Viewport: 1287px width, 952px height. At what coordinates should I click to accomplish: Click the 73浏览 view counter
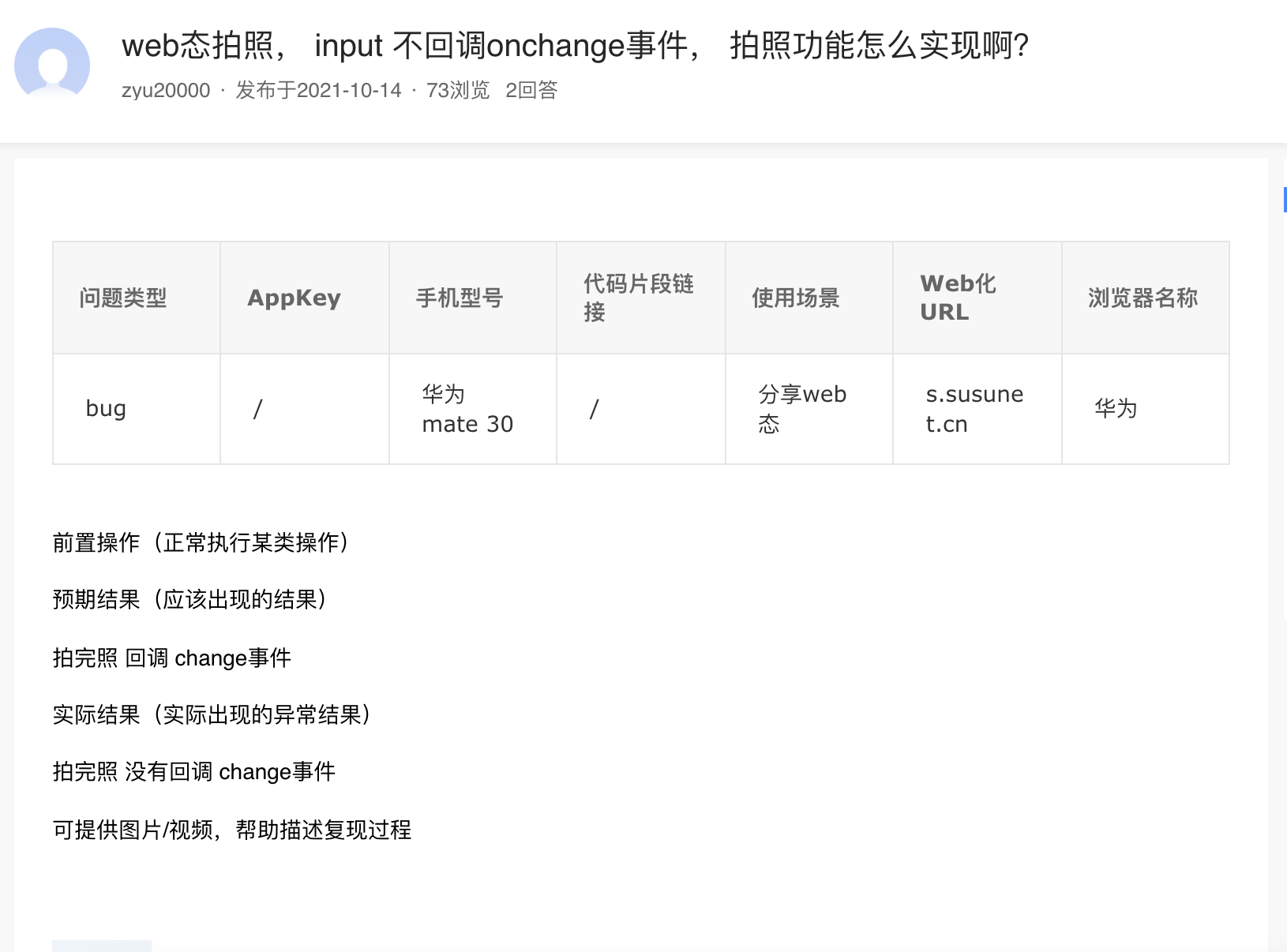(x=456, y=90)
